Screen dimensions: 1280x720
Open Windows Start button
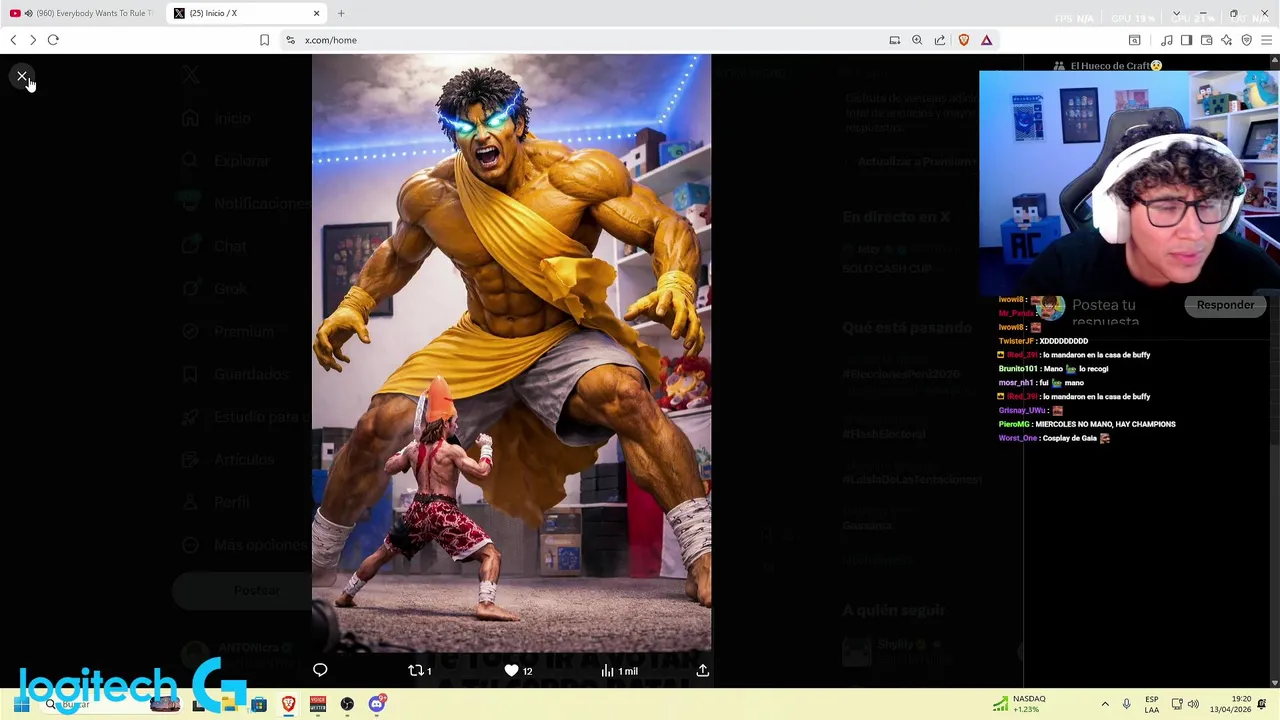tap(21, 704)
